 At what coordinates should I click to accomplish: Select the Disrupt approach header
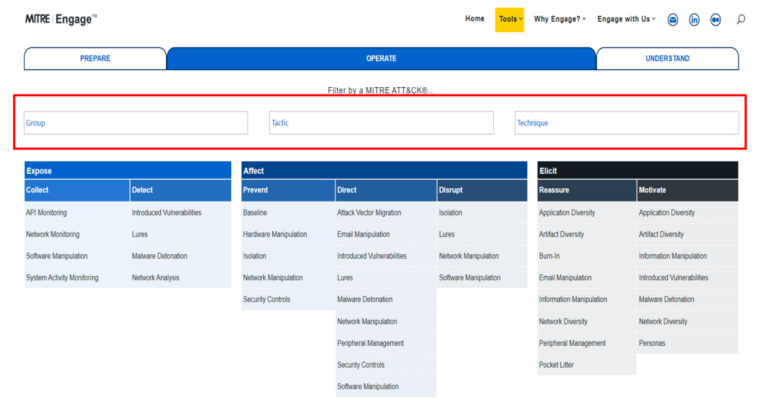point(482,190)
